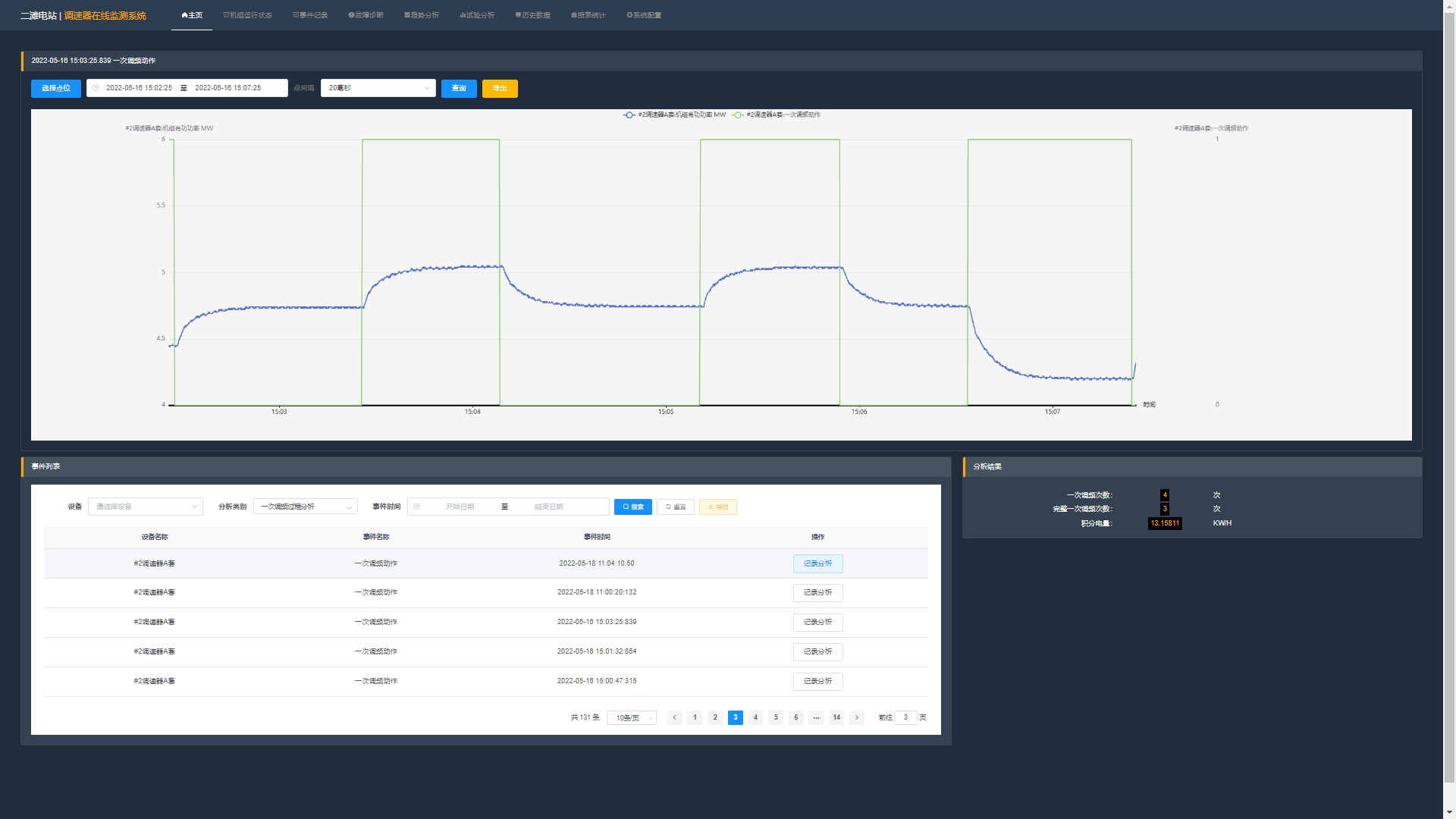Go to next page arrow in pagination

coord(857,717)
